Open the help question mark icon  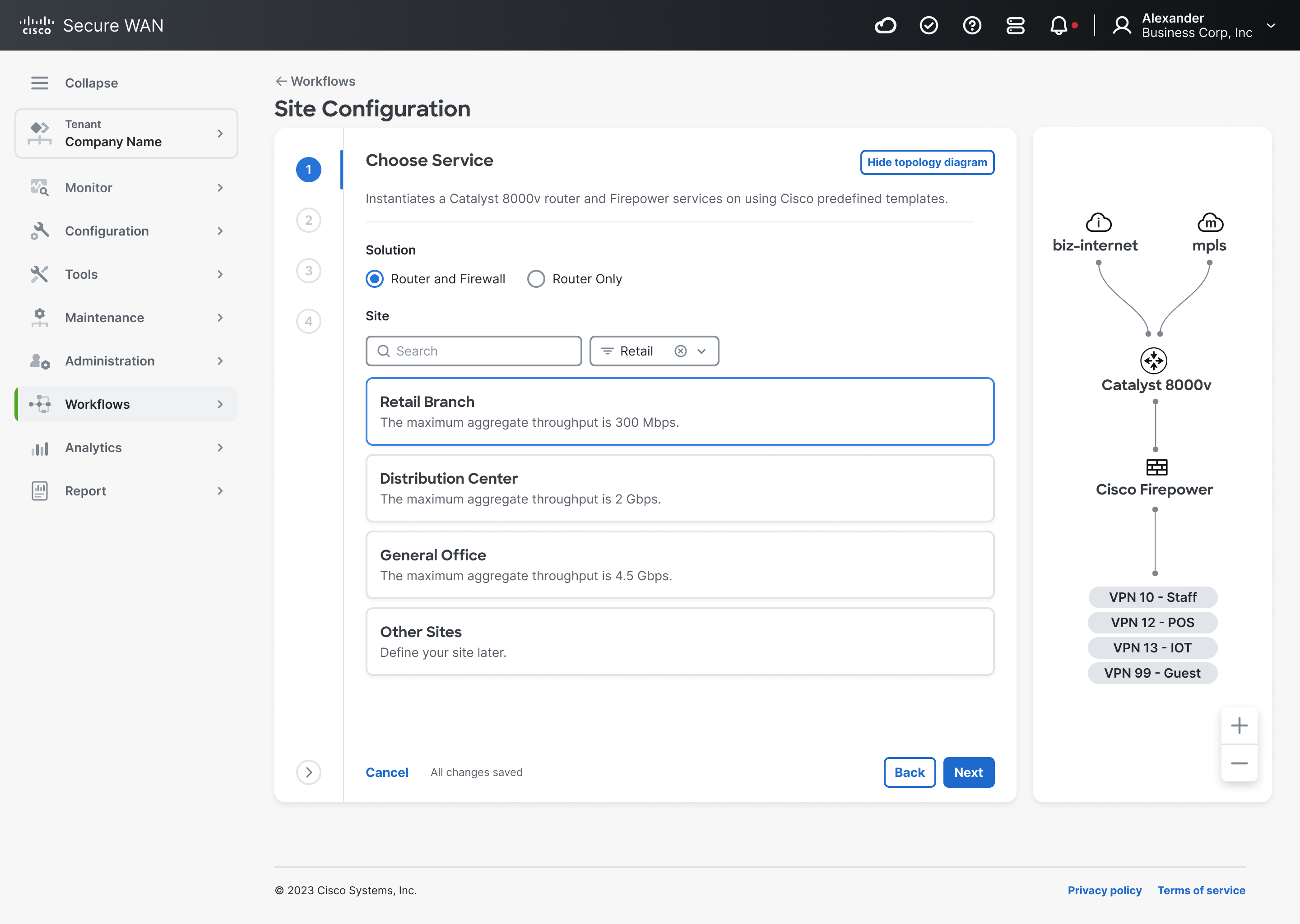click(x=971, y=26)
